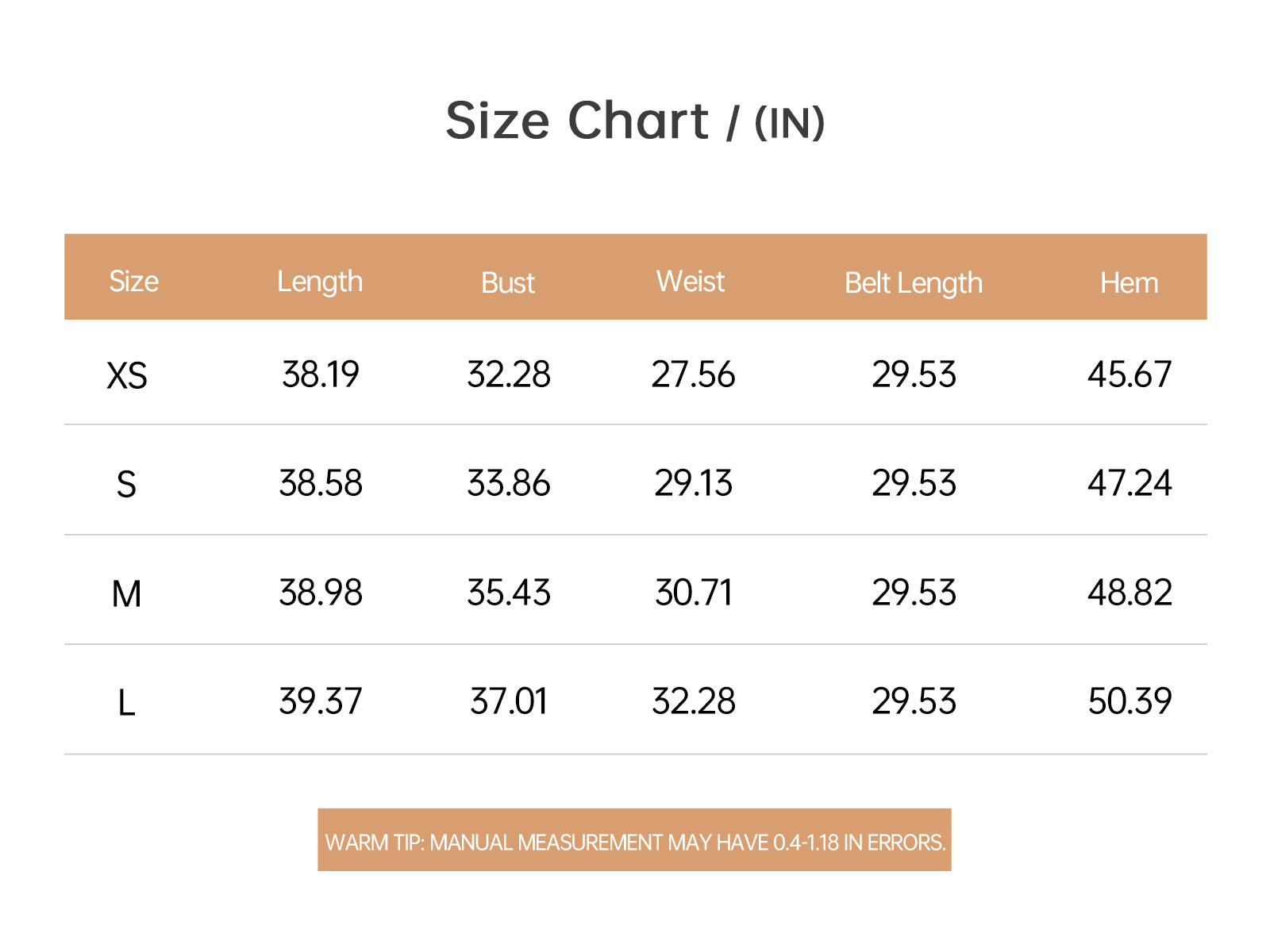This screenshot has width=1270, height=952.
Task: Select the L size row label
Action: coord(126,703)
